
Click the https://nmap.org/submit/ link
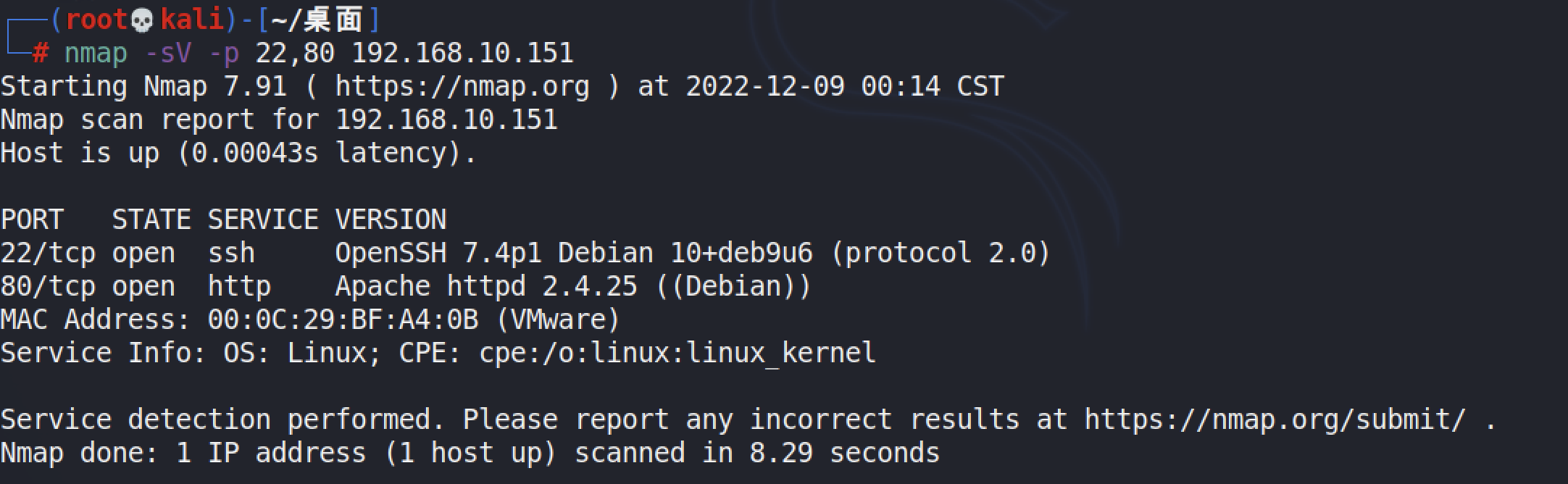[1275, 420]
